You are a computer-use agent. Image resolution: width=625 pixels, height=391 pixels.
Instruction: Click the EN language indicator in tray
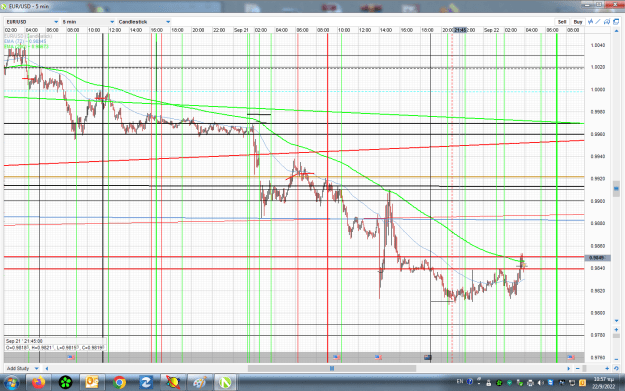click(460, 382)
